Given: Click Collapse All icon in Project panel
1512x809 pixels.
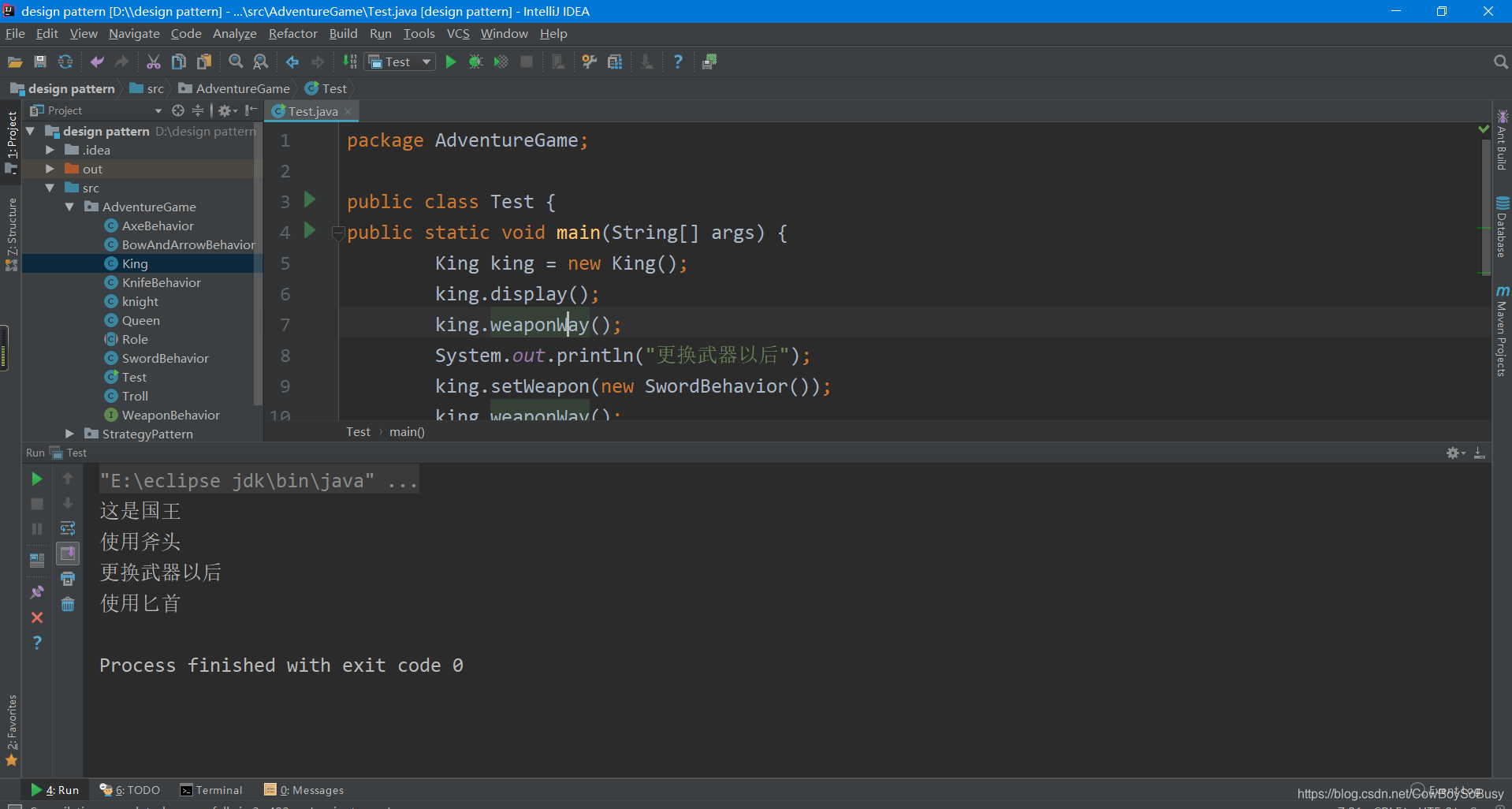Looking at the screenshot, I should [x=198, y=110].
